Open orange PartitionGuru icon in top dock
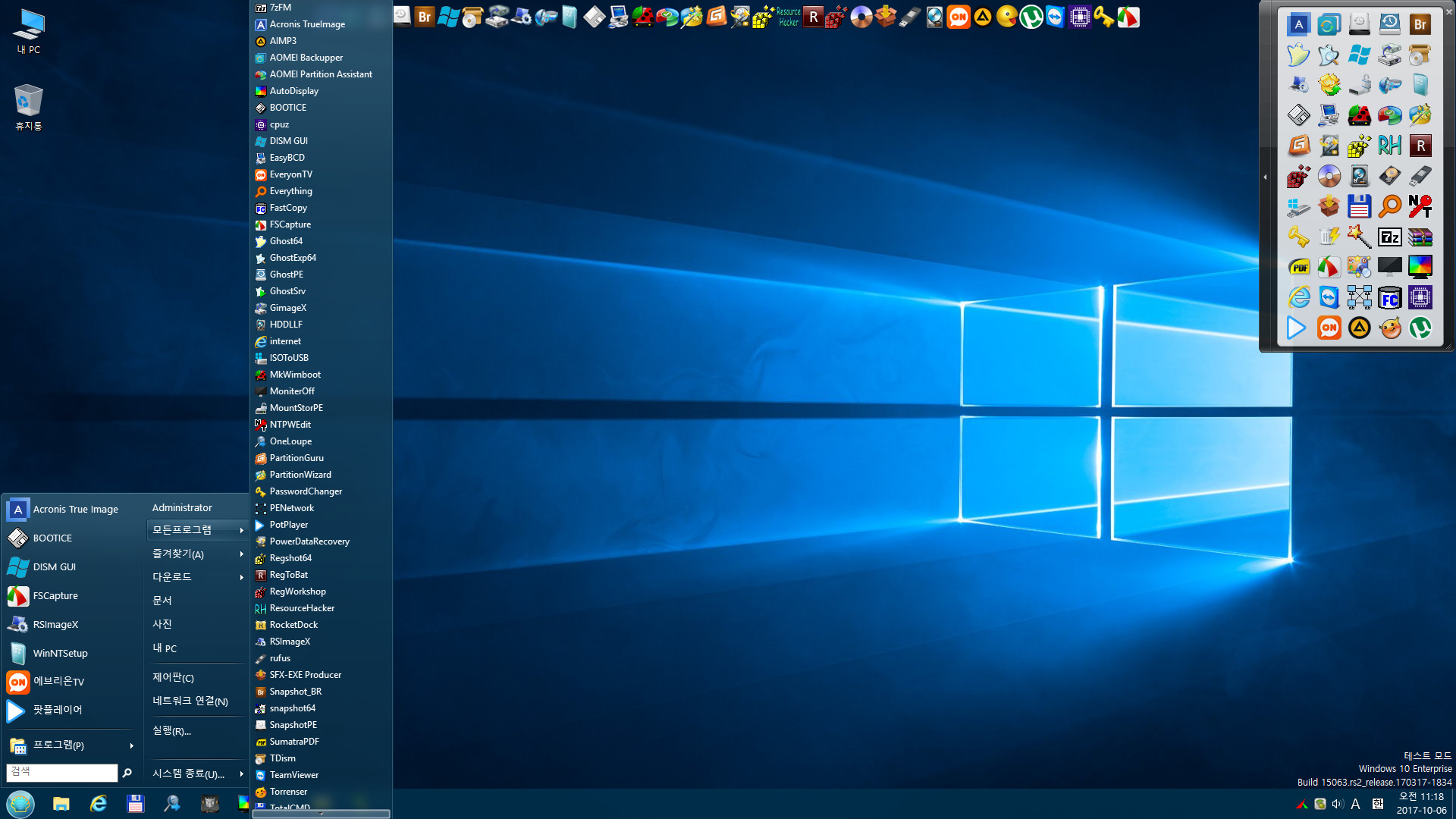The image size is (1456, 819). (x=716, y=17)
